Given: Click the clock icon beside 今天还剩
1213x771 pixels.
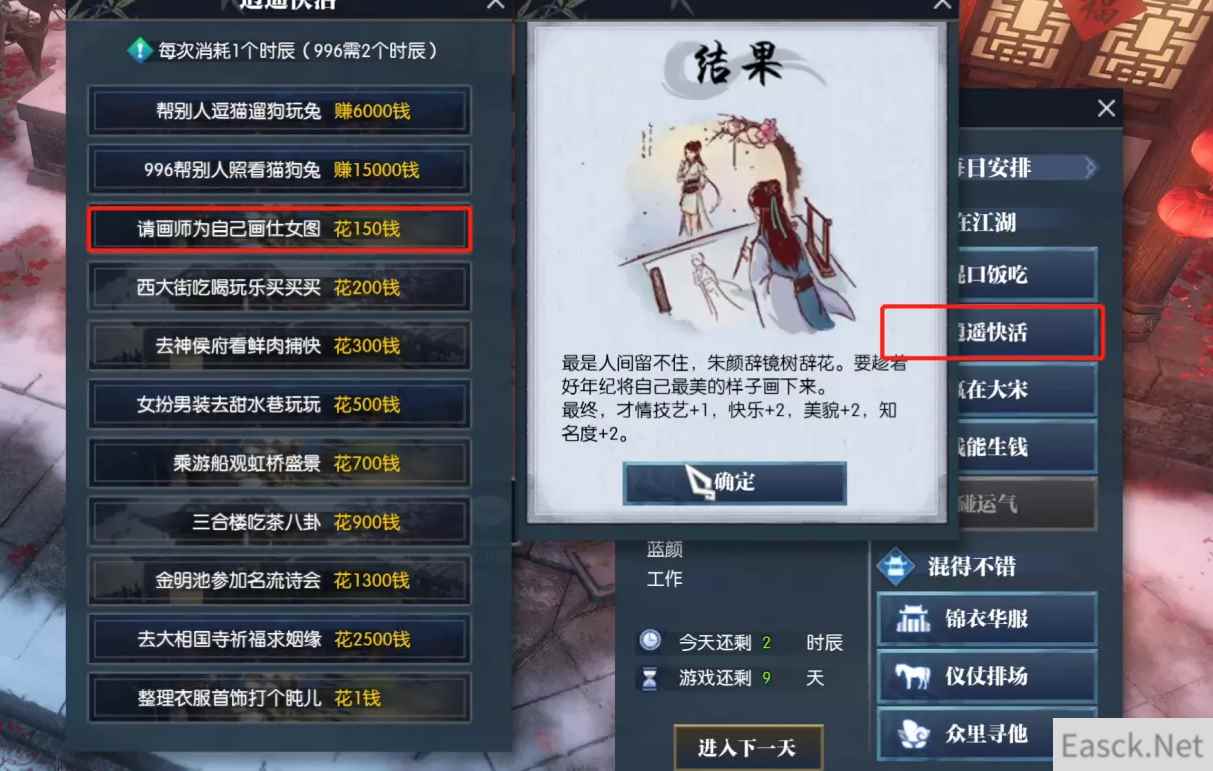Looking at the screenshot, I should tap(651, 640).
